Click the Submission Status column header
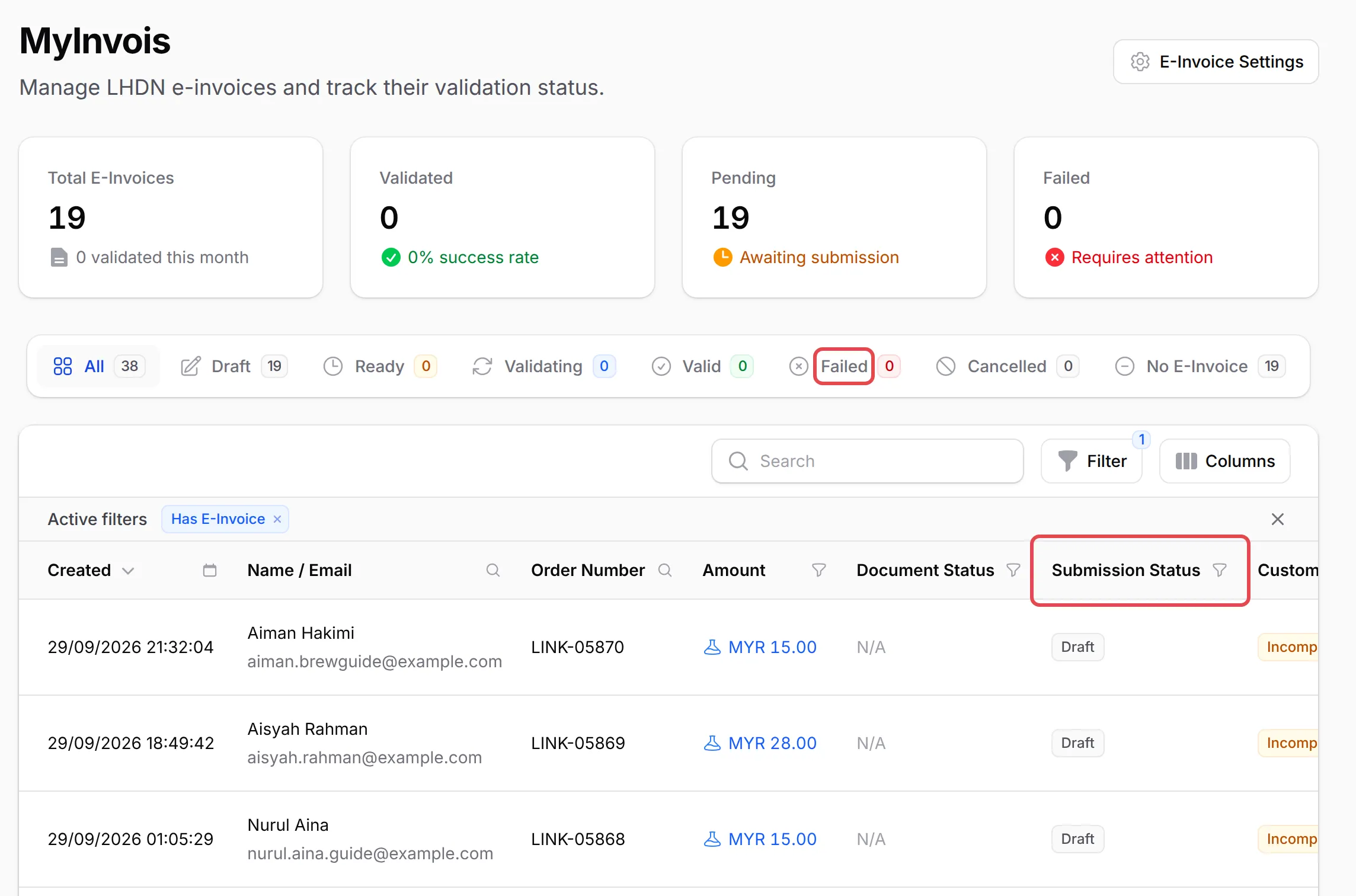The width and height of the screenshot is (1356, 896). 1125,570
